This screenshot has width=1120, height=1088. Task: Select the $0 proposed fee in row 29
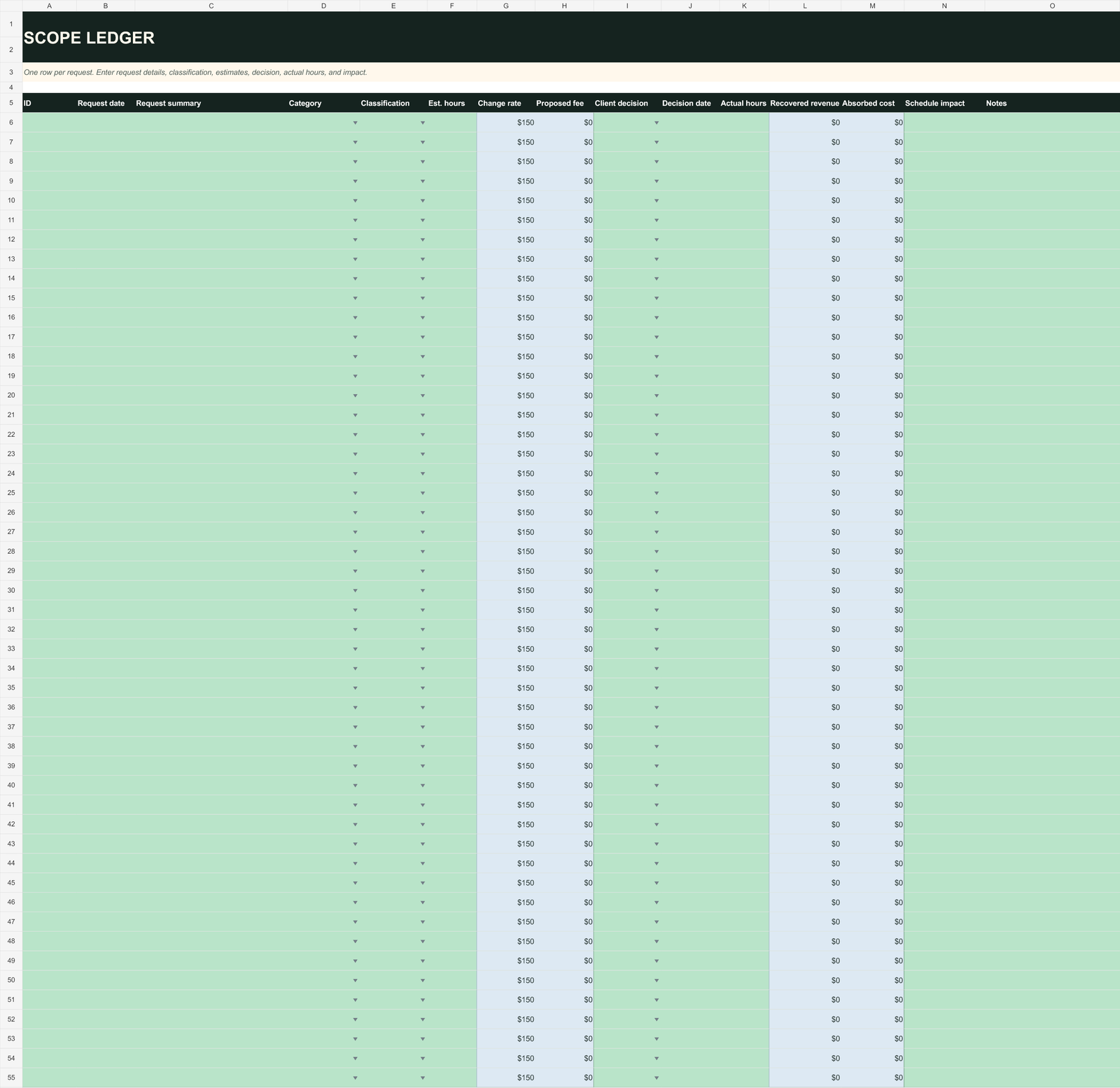point(564,571)
